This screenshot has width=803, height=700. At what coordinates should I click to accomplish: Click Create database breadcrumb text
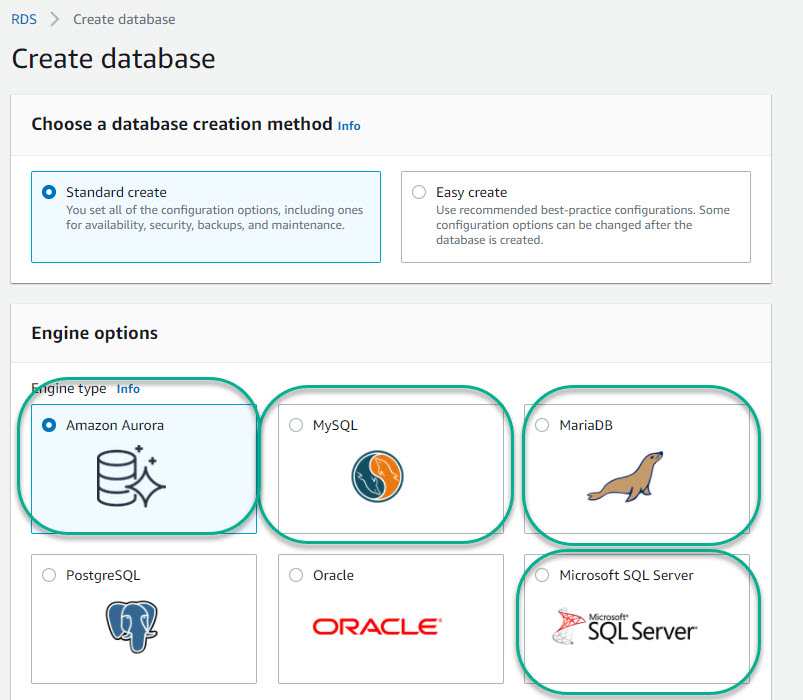124,19
